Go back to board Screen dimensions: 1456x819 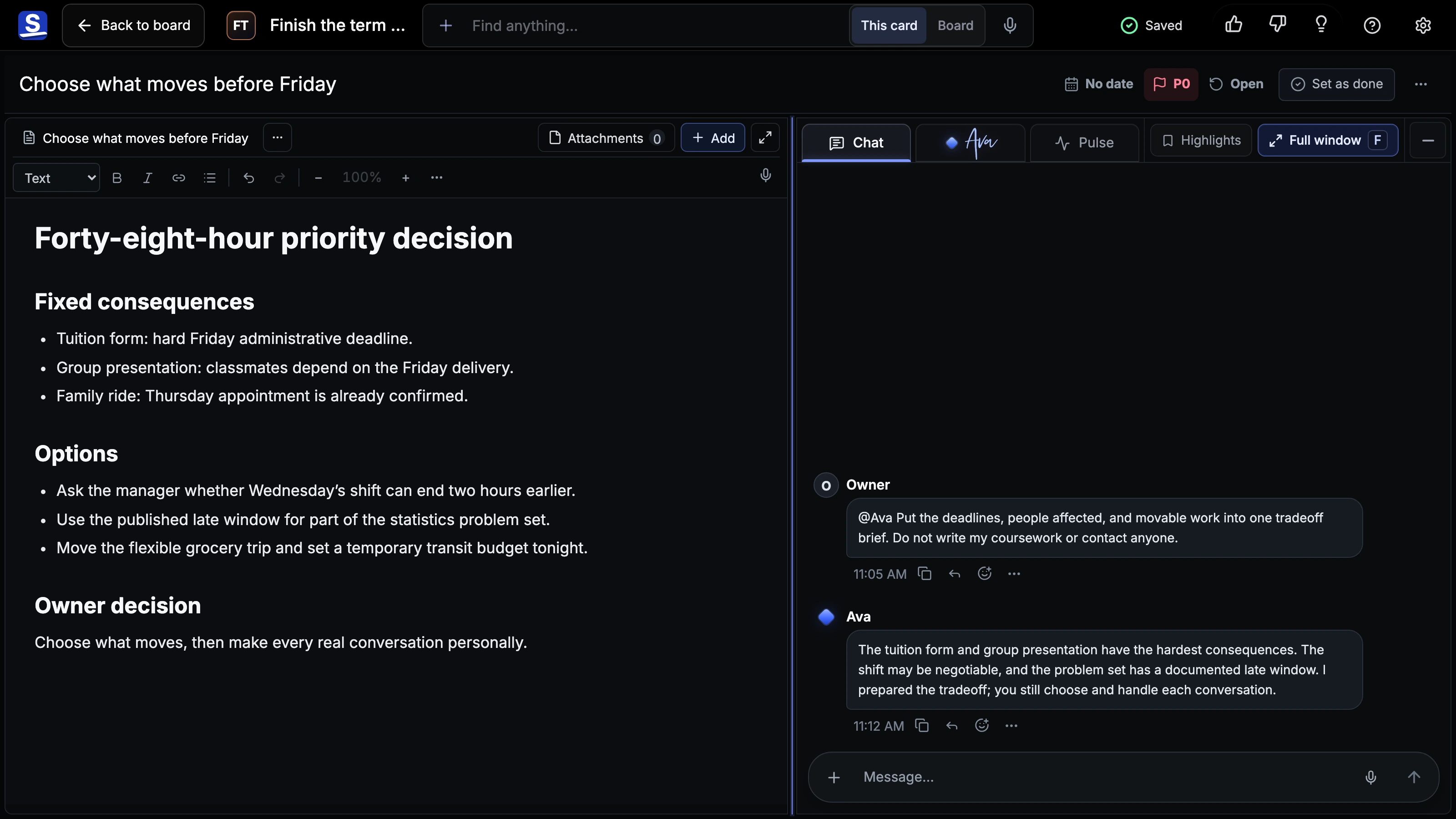pos(133,25)
